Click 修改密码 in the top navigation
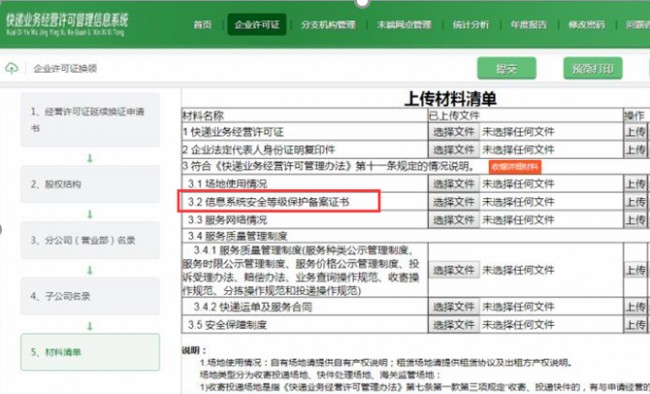Screen dimensions: 650x394 (x=587, y=25)
